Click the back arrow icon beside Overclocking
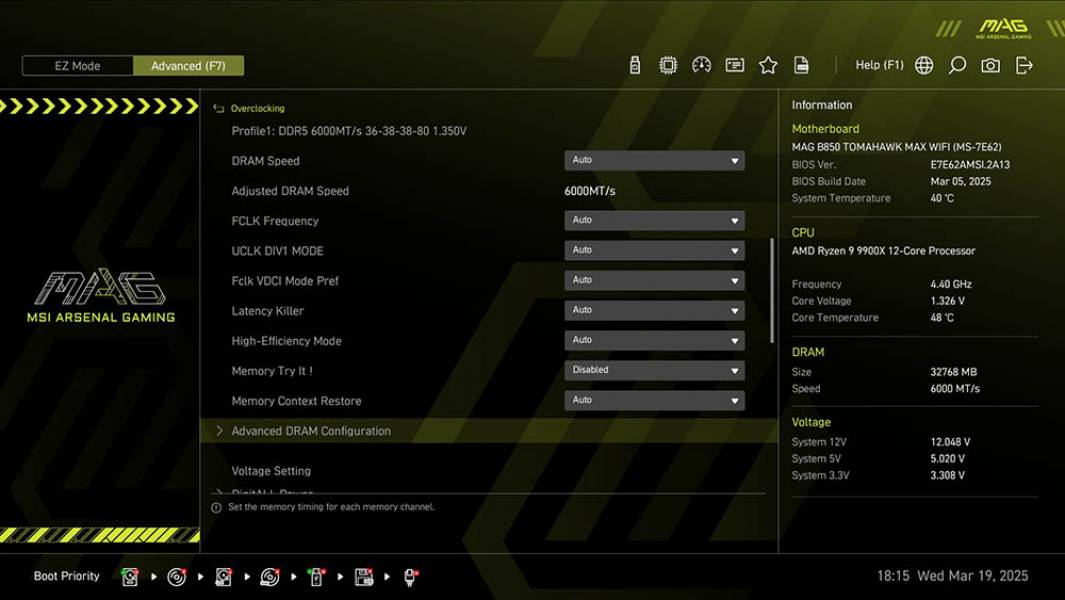 [x=218, y=109]
